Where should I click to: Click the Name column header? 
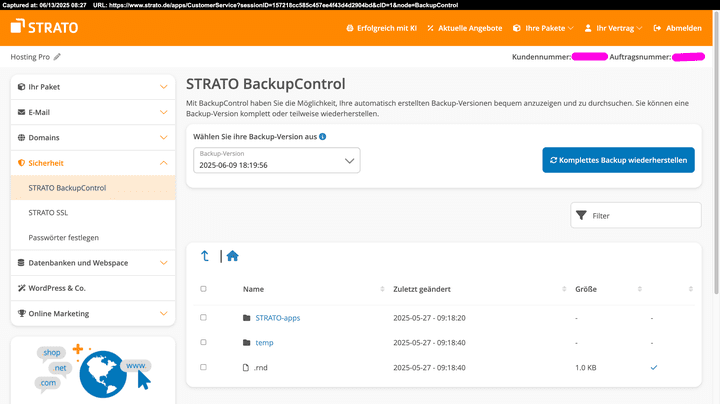(x=253, y=289)
